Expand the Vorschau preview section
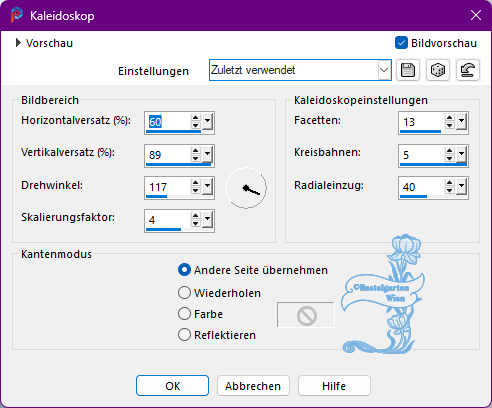The image size is (492, 408). point(18,43)
